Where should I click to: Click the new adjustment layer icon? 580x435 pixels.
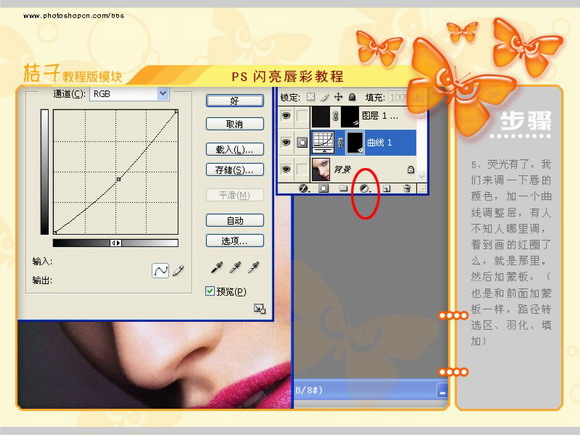(x=365, y=189)
